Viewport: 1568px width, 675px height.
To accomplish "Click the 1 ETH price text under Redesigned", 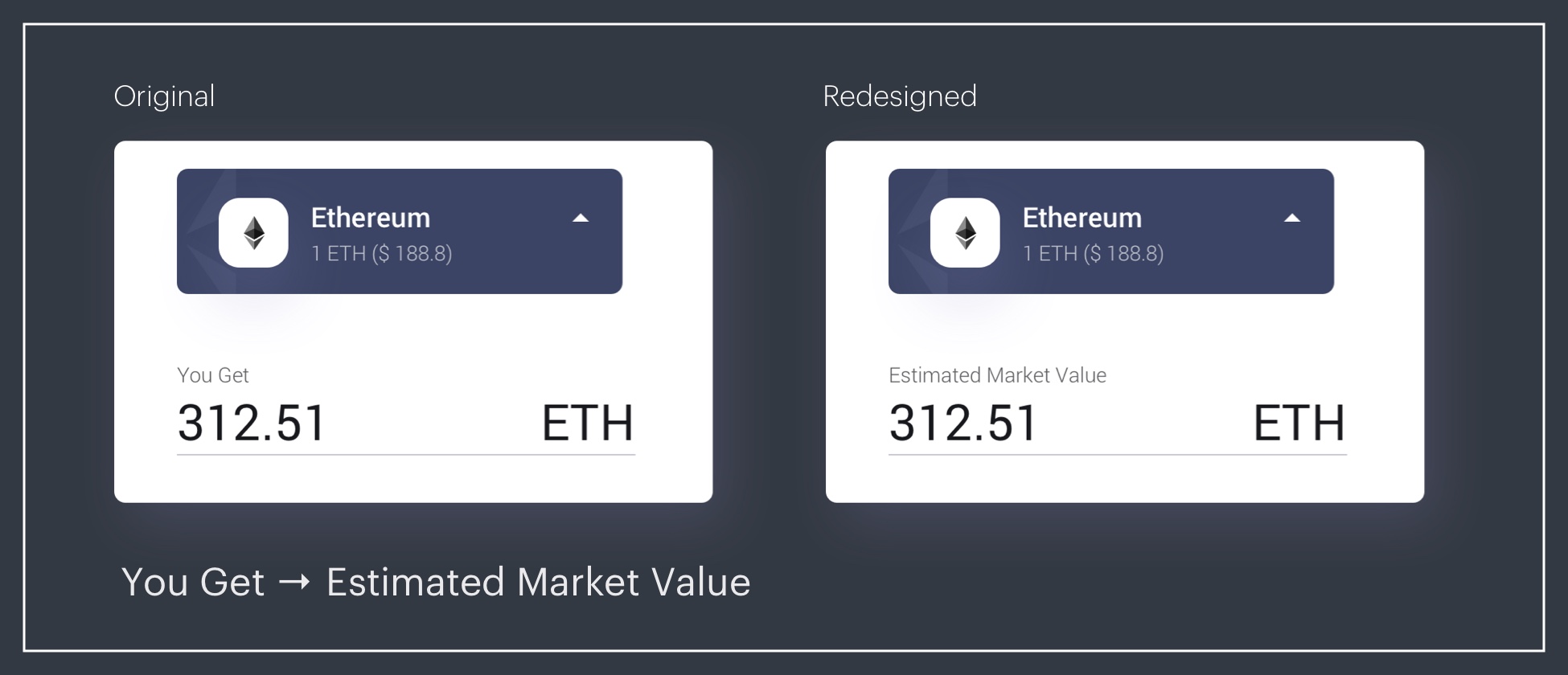I will click(1093, 254).
